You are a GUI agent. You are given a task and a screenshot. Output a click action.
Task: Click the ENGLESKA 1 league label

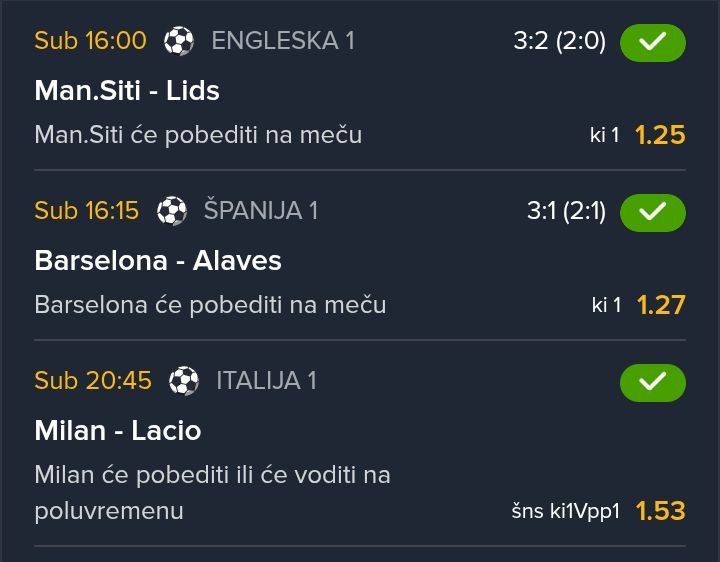(x=283, y=41)
